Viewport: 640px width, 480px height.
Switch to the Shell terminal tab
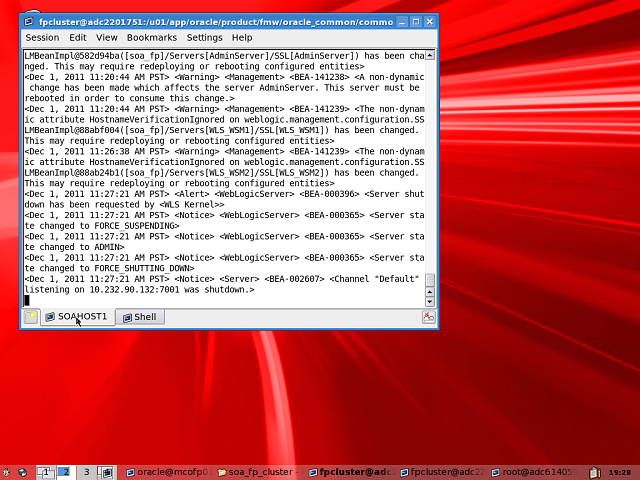[x=139, y=317]
